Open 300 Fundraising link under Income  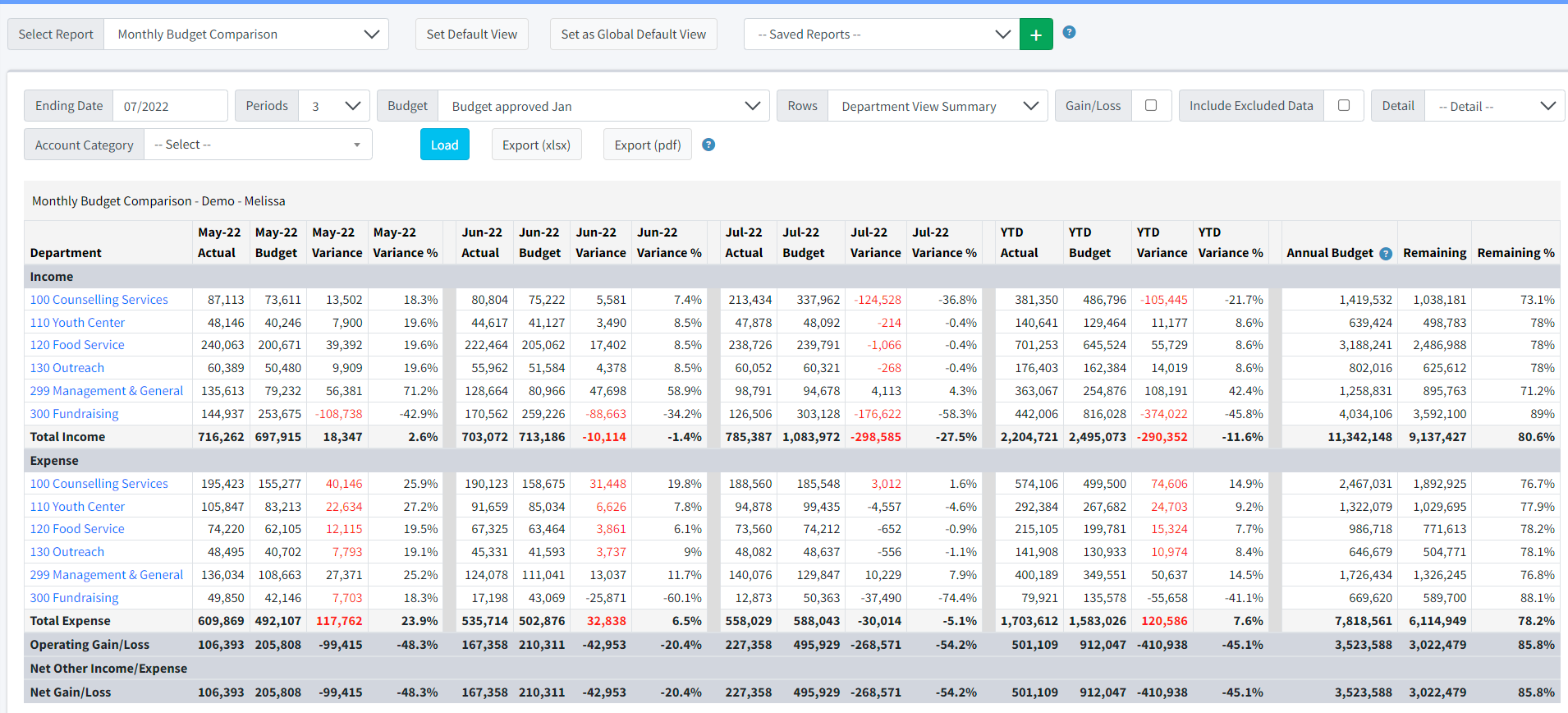click(74, 414)
